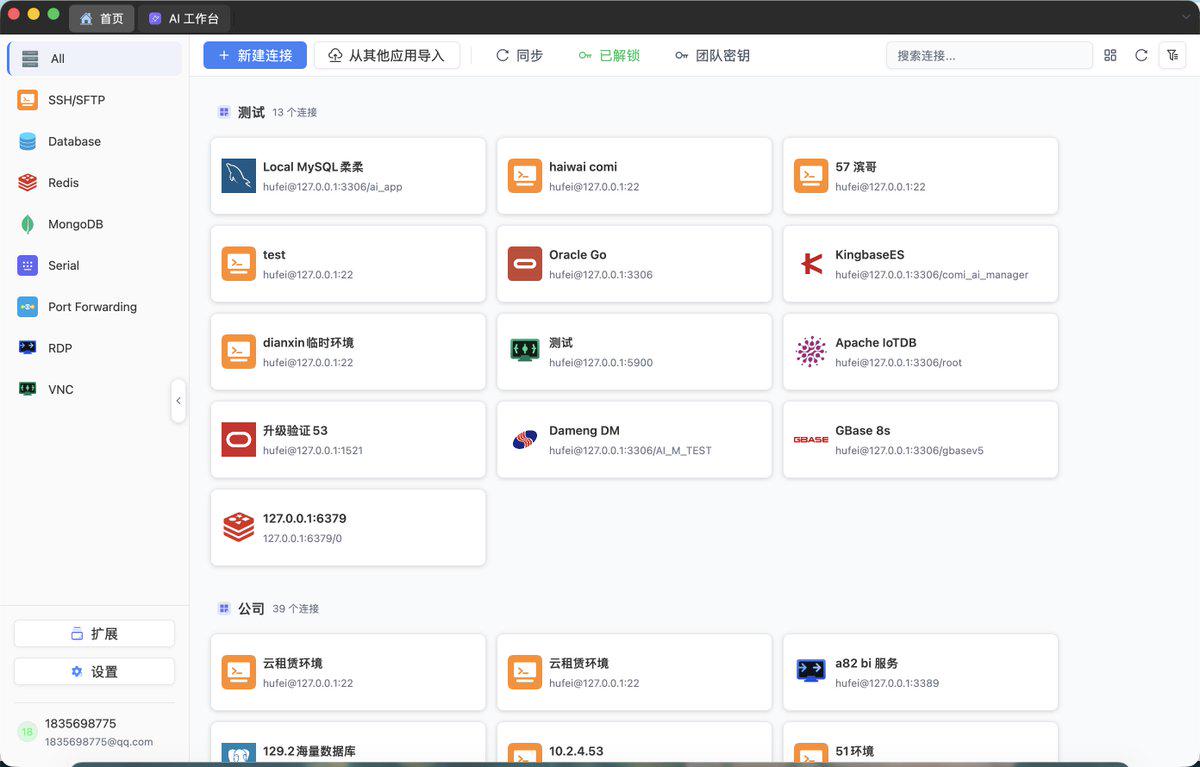Click the Port Forwarding sidebar icon
The image size is (1200, 767).
click(28, 307)
